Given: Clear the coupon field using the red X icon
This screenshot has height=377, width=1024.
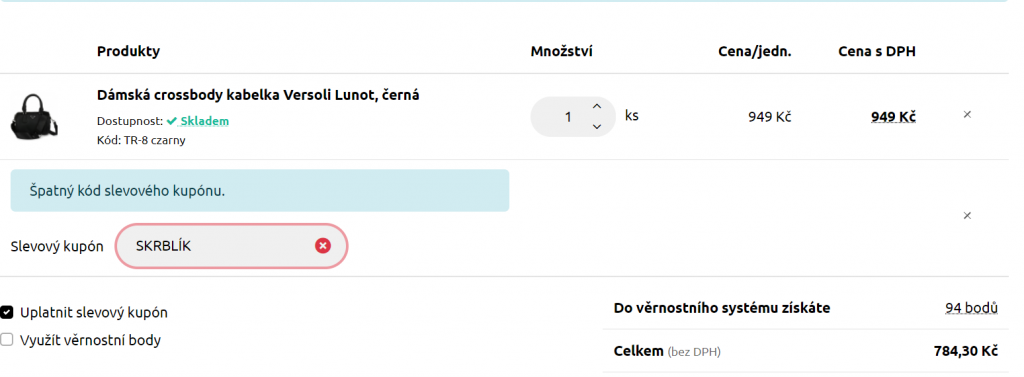Looking at the screenshot, I should tap(323, 246).
